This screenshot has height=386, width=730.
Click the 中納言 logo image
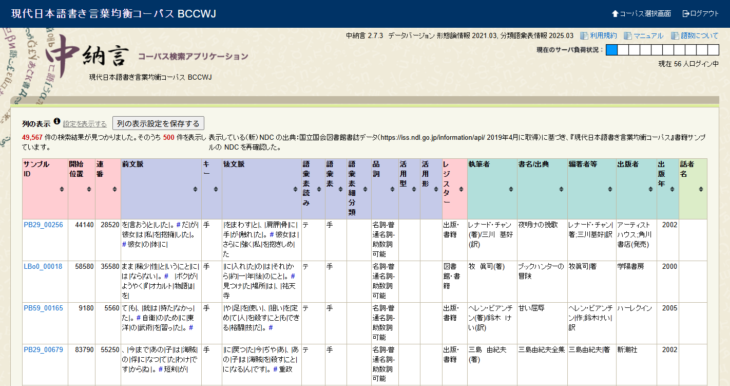[87, 56]
